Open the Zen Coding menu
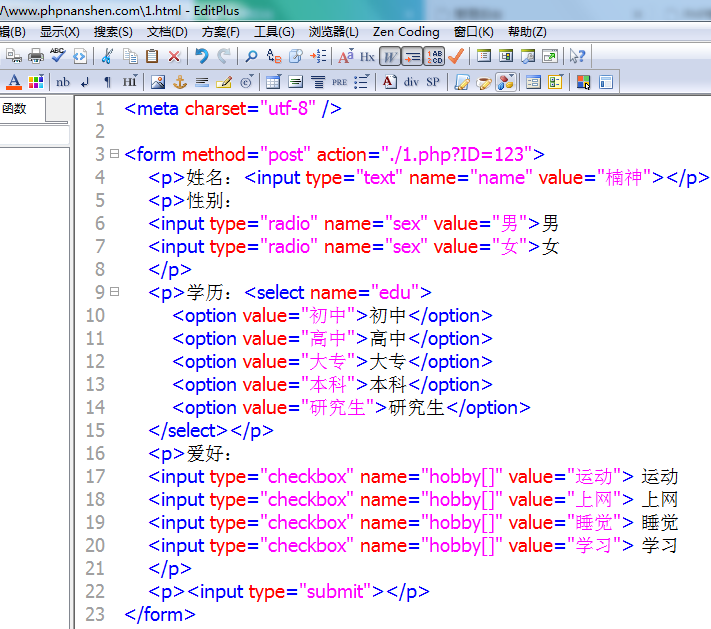711x629 pixels. point(406,32)
